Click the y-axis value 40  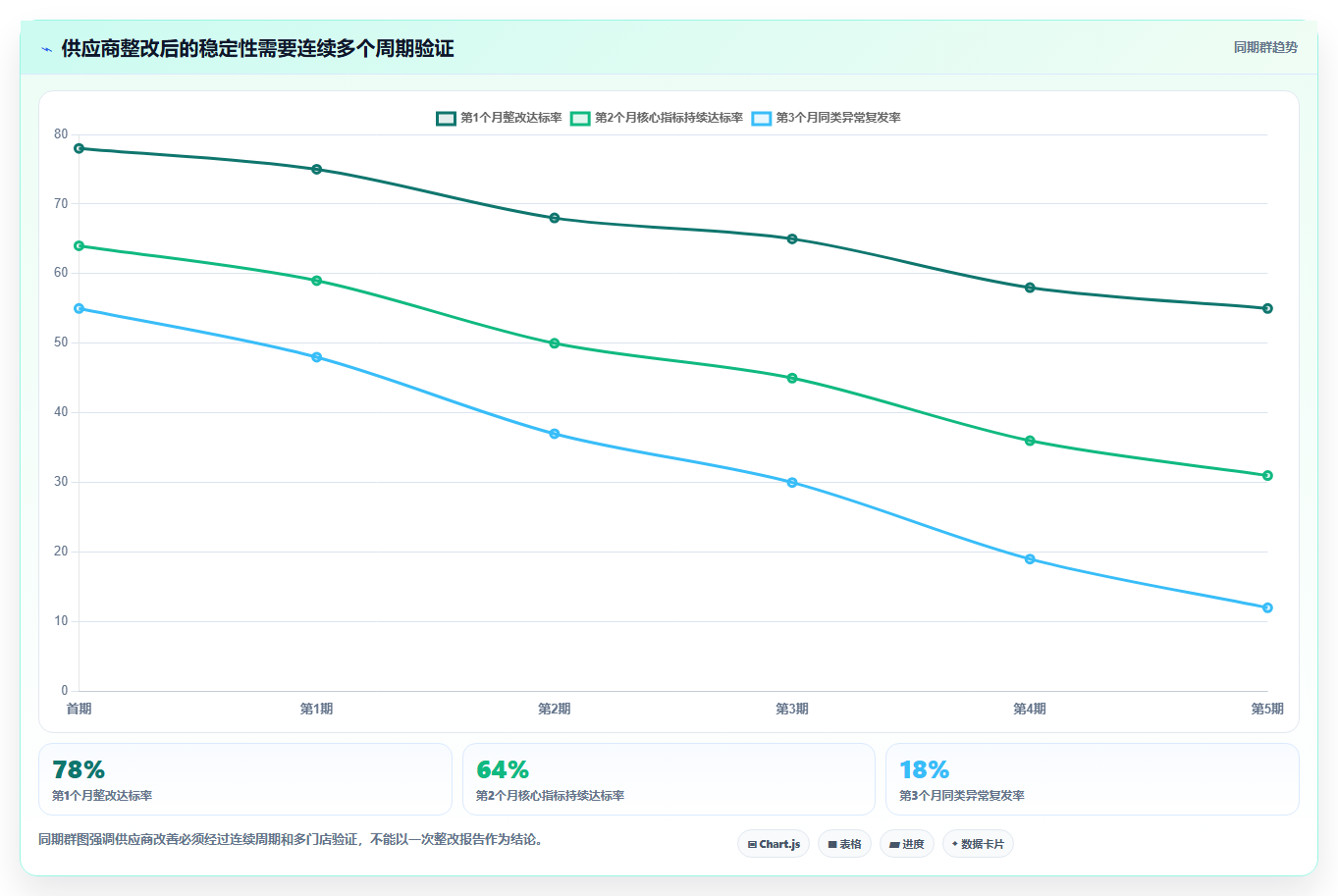[x=61, y=412]
